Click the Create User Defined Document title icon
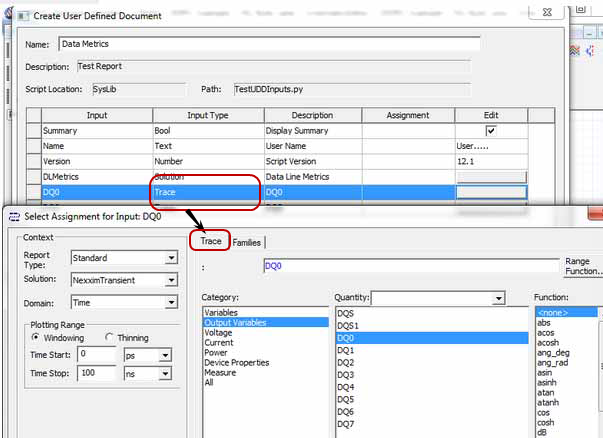 point(23,16)
